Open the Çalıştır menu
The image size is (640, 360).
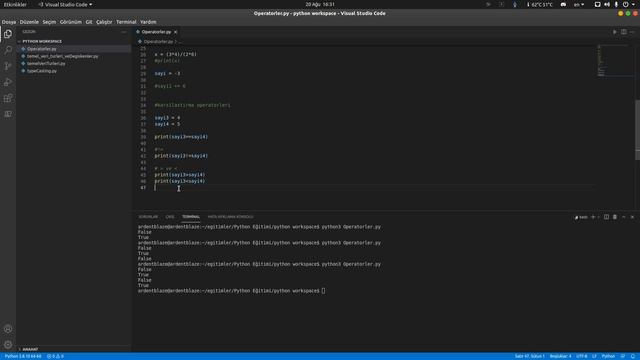coord(104,22)
